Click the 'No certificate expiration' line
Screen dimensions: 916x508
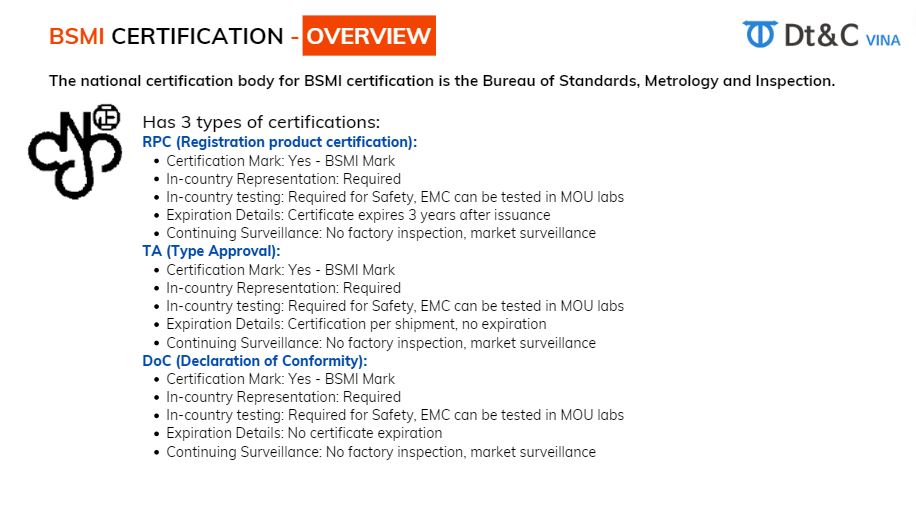[304, 433]
